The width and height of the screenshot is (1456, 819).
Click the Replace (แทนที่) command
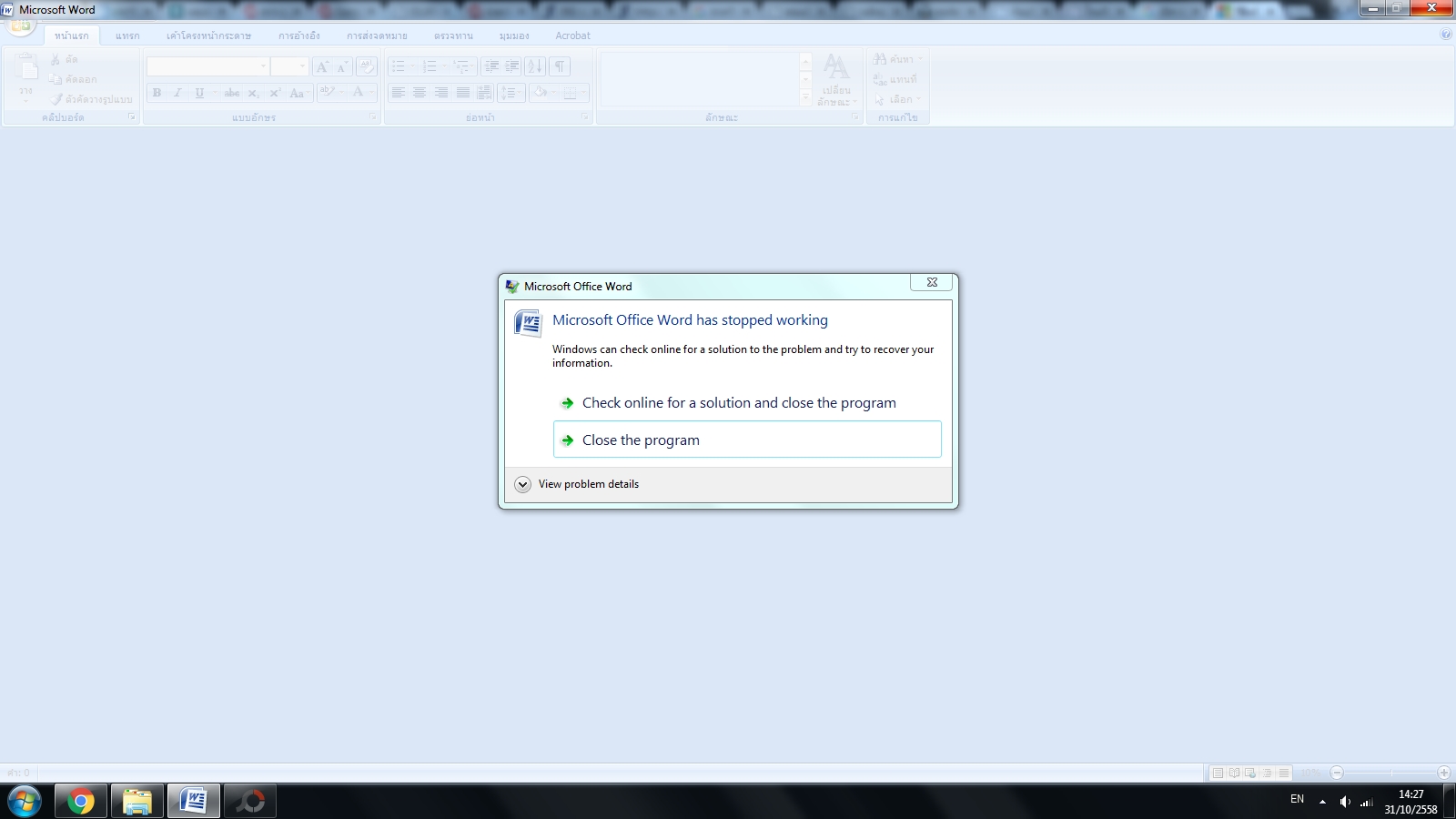pyautogui.click(x=895, y=79)
